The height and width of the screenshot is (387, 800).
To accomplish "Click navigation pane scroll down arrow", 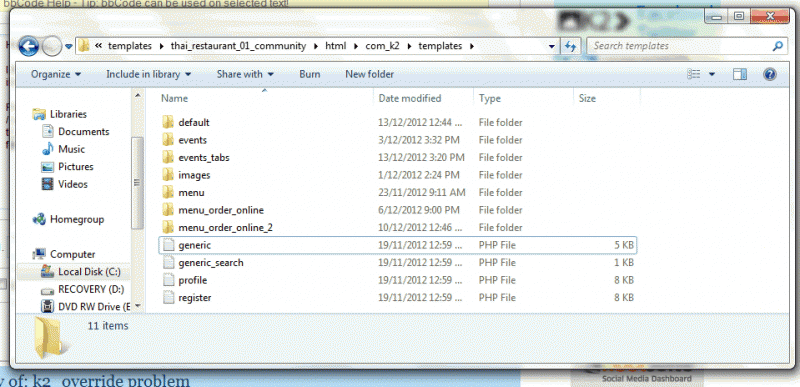I will click(x=138, y=307).
